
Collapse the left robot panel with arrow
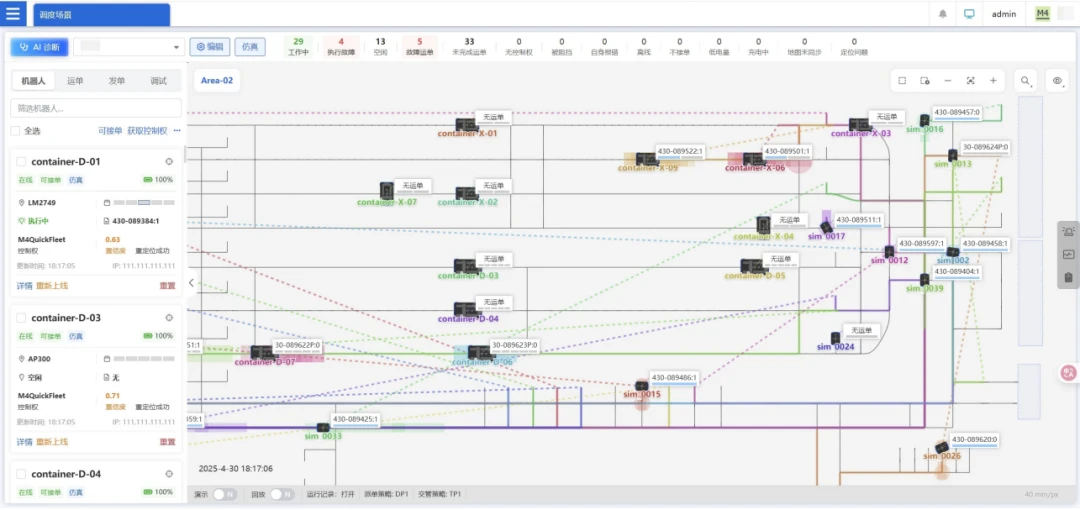[x=191, y=283]
